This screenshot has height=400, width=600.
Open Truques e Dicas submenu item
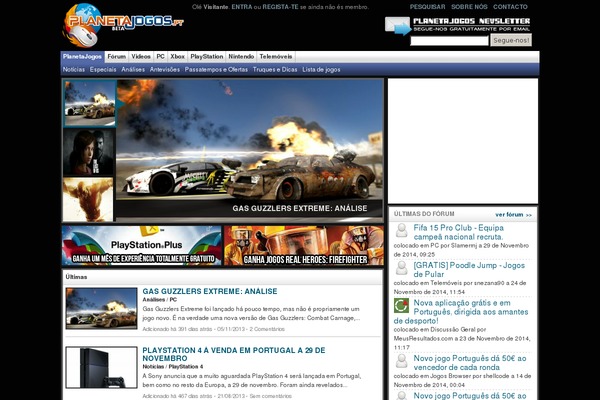(275, 70)
